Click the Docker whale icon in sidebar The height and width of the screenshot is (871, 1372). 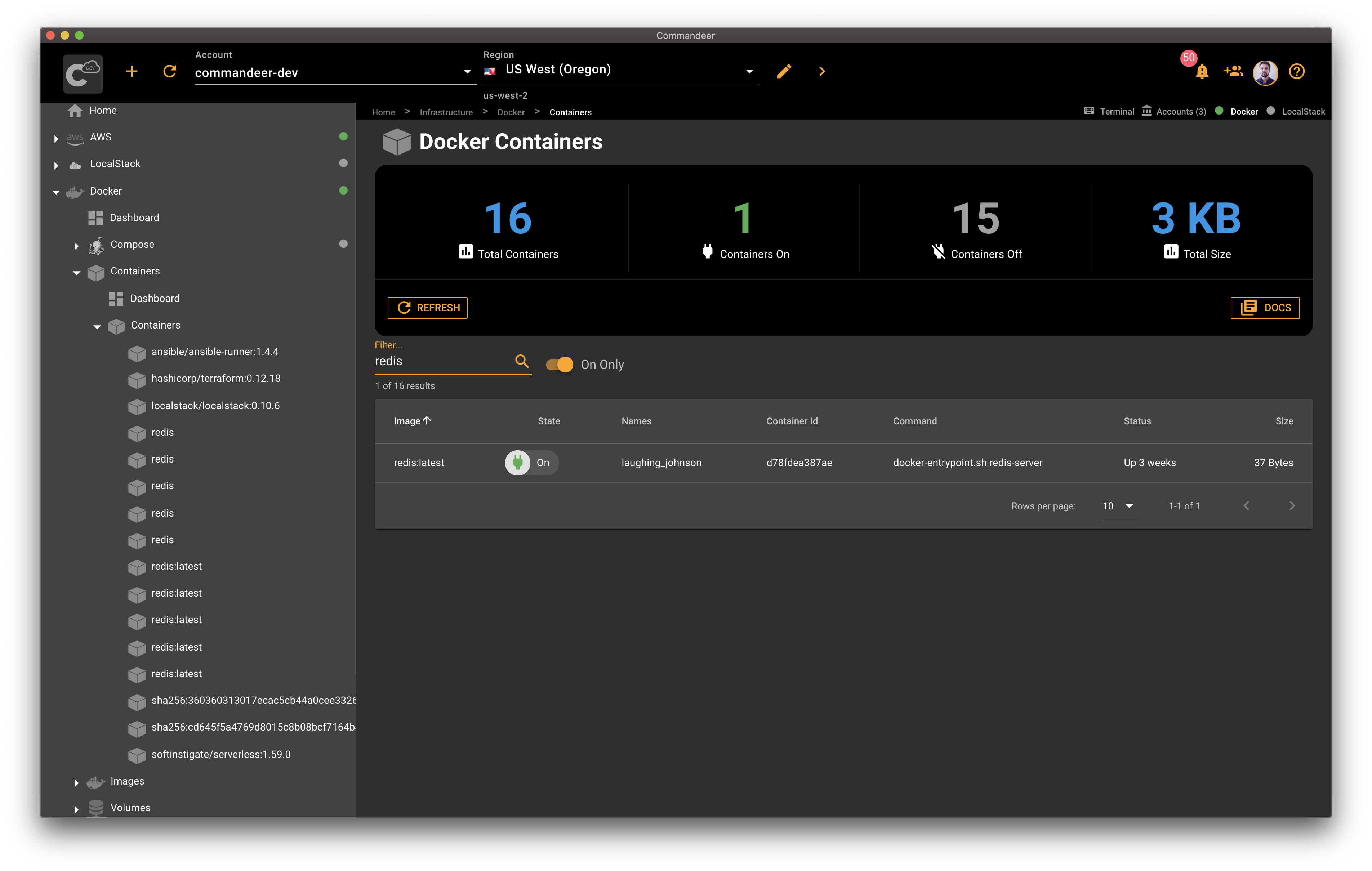pos(75,192)
